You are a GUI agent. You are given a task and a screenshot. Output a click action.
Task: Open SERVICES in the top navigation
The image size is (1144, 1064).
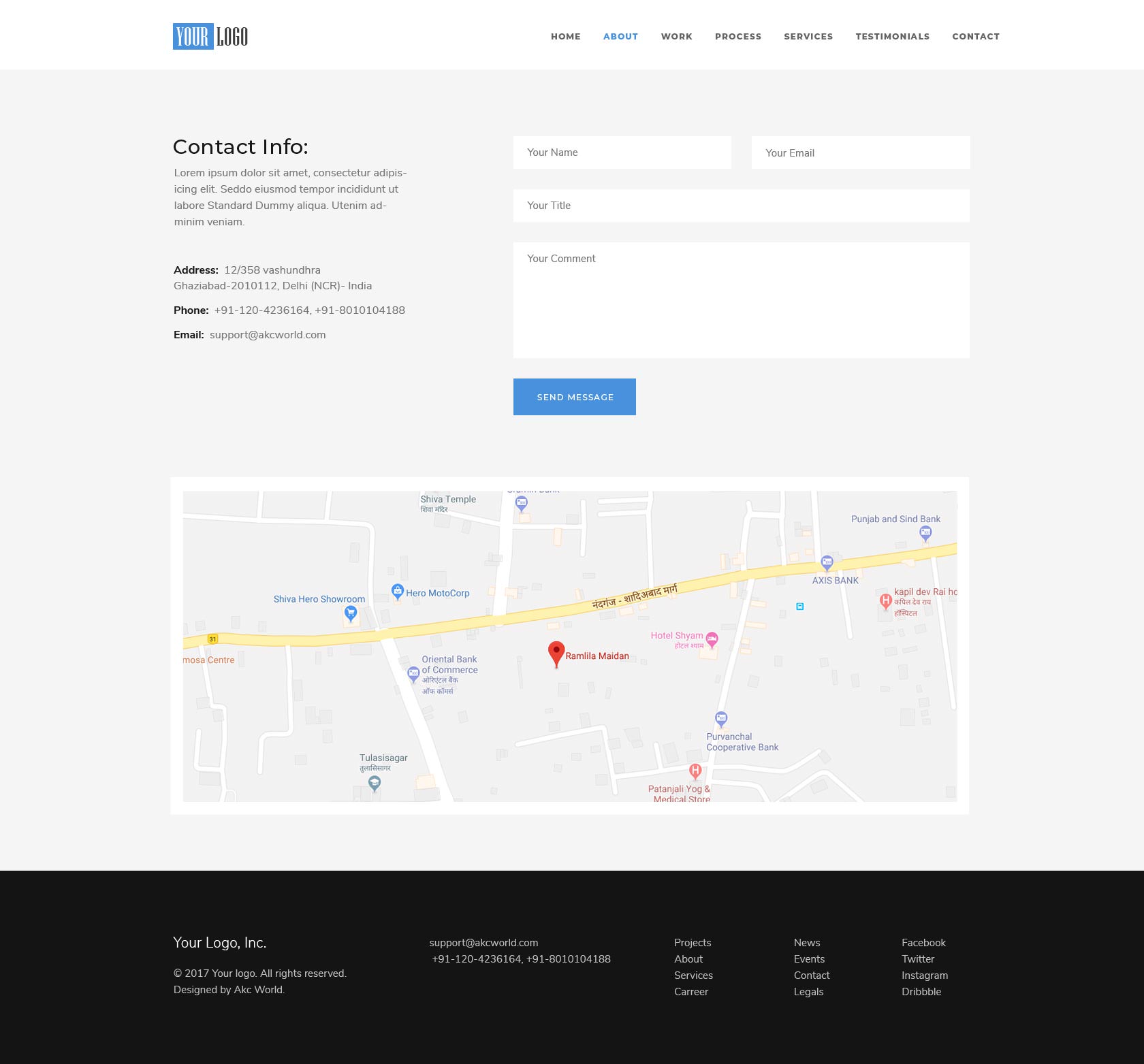pyautogui.click(x=808, y=36)
